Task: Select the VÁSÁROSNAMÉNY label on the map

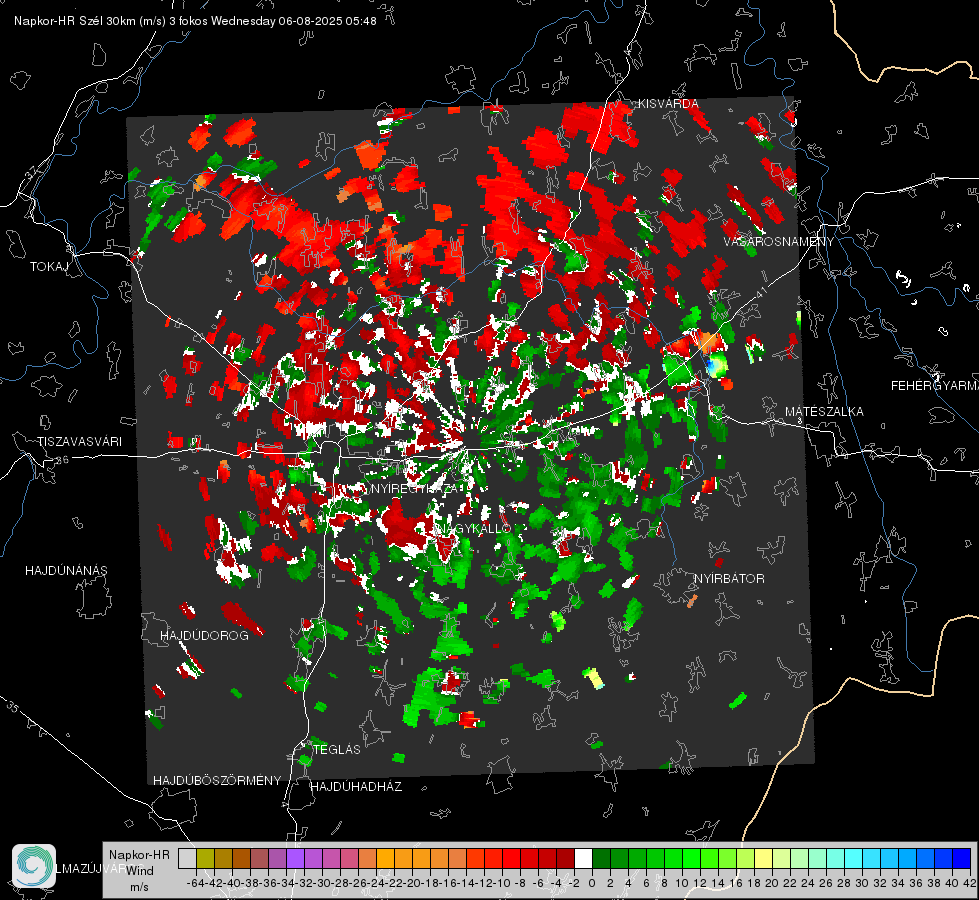Action: 779,242
